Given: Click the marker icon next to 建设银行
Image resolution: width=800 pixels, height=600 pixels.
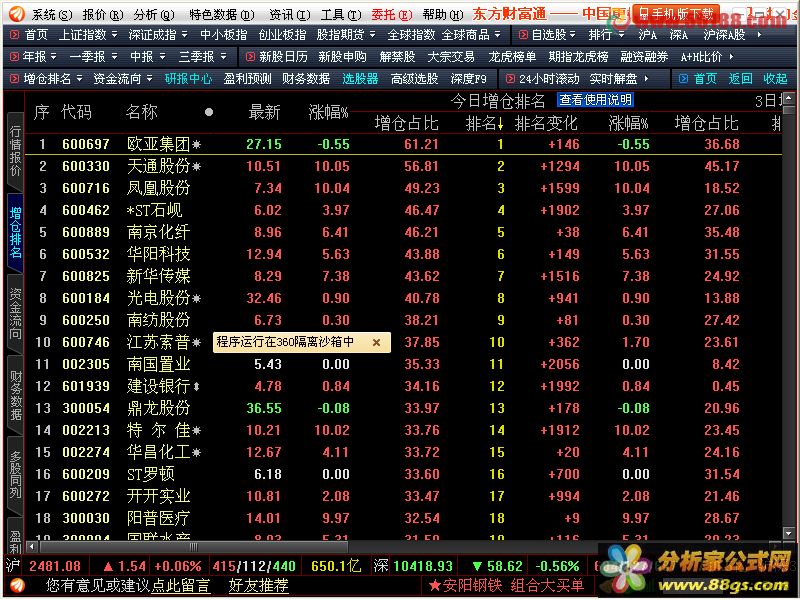Looking at the screenshot, I should pyautogui.click(x=196, y=387).
